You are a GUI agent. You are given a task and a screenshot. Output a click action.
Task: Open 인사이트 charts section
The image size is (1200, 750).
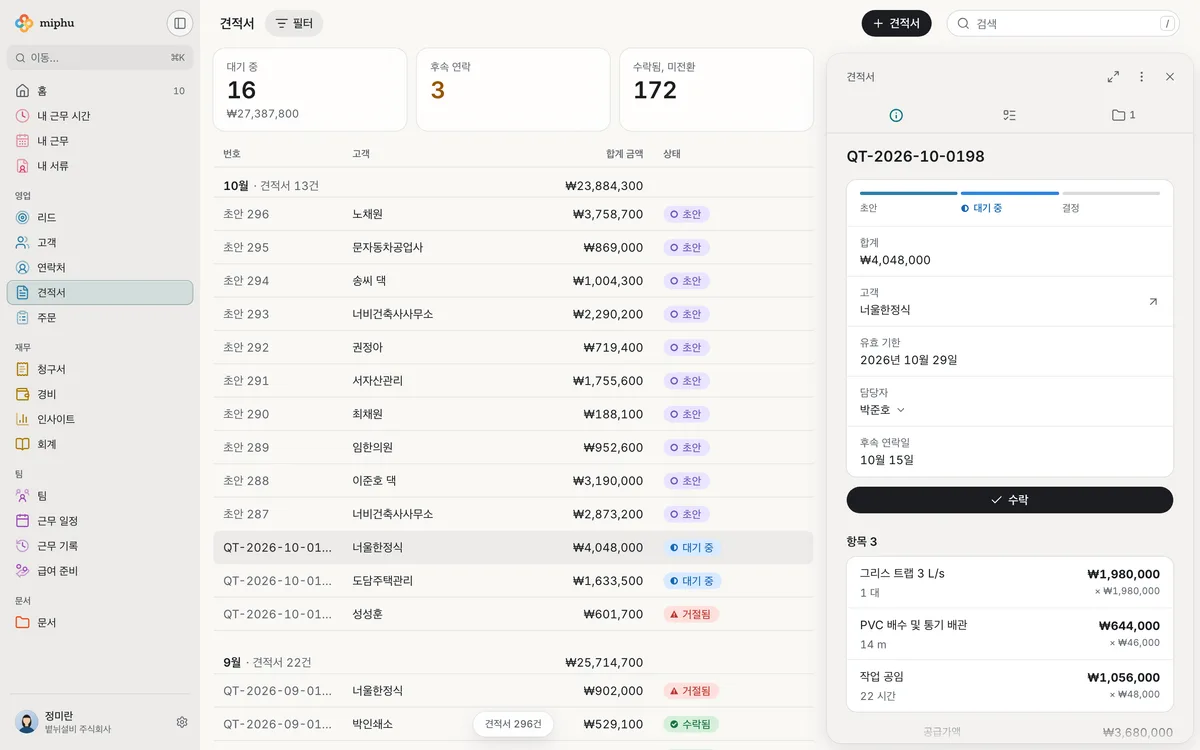tap(100, 419)
